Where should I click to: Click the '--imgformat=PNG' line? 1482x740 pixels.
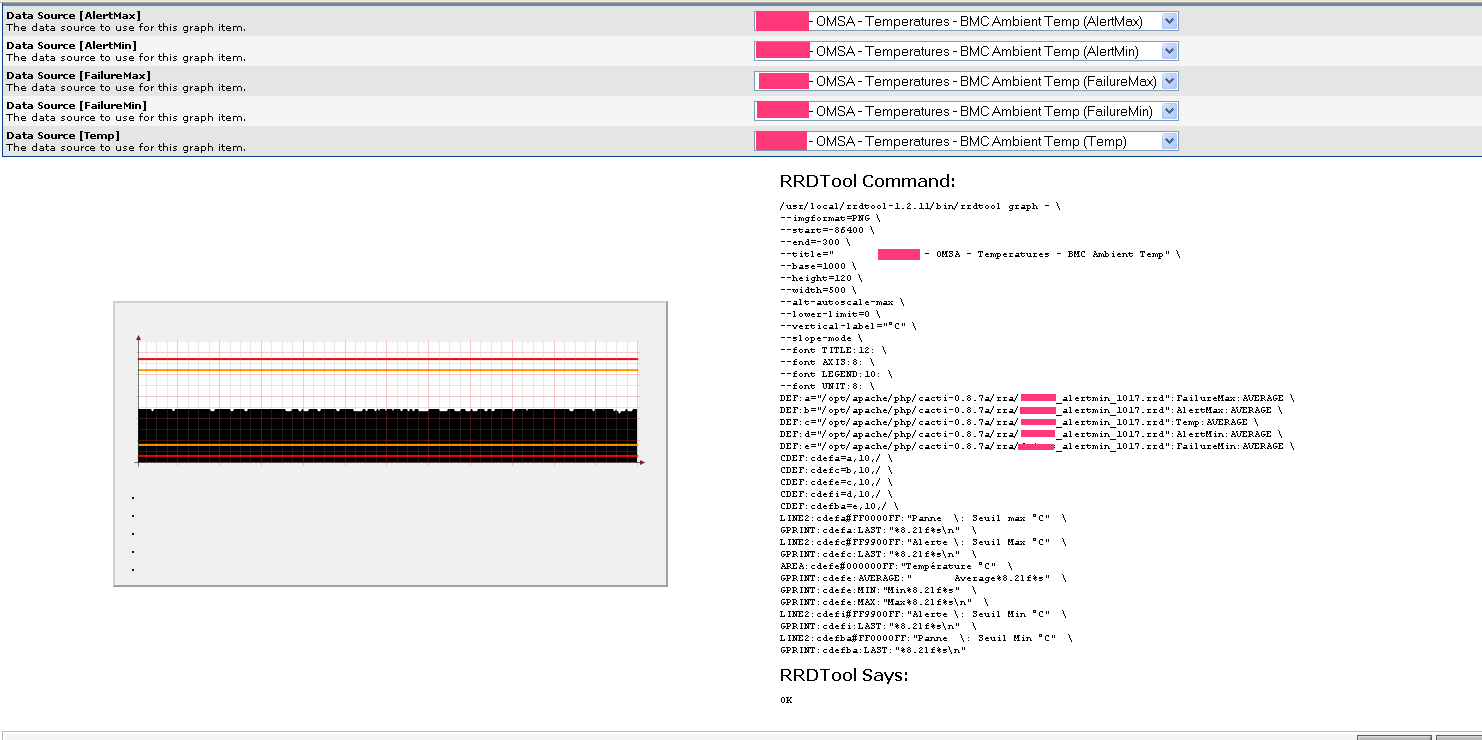pyautogui.click(x=830, y=218)
